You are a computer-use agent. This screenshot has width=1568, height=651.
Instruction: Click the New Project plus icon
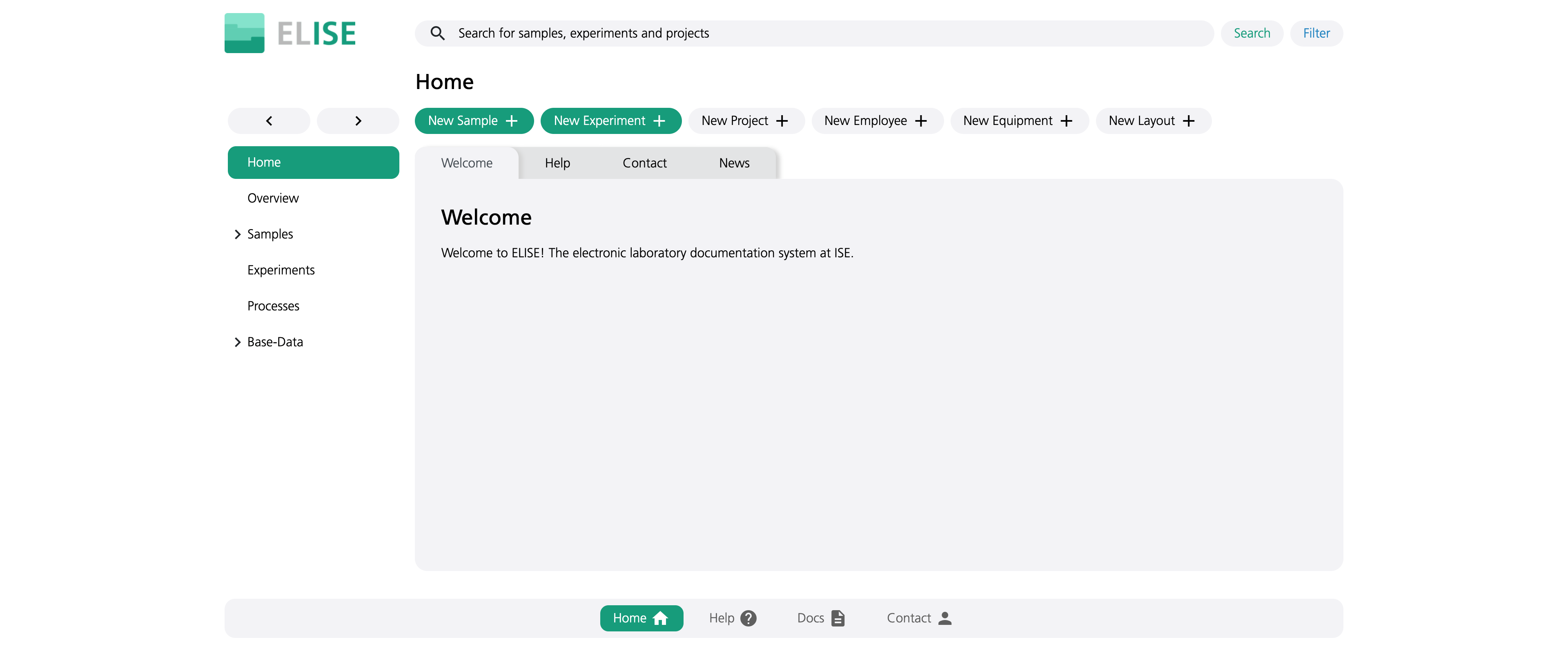[x=783, y=120]
